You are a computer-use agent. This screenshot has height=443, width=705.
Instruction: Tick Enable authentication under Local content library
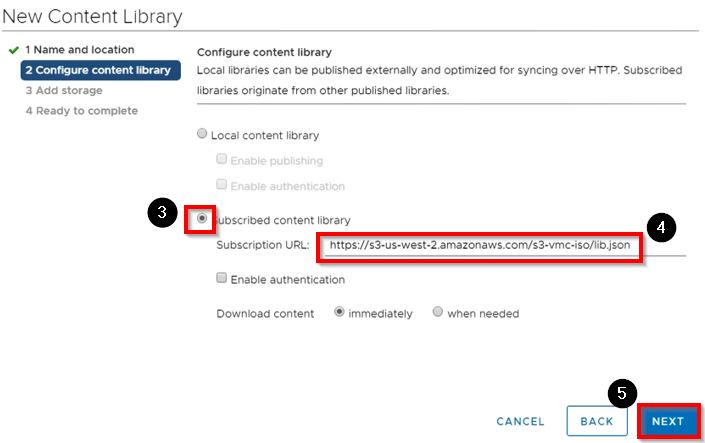click(222, 186)
